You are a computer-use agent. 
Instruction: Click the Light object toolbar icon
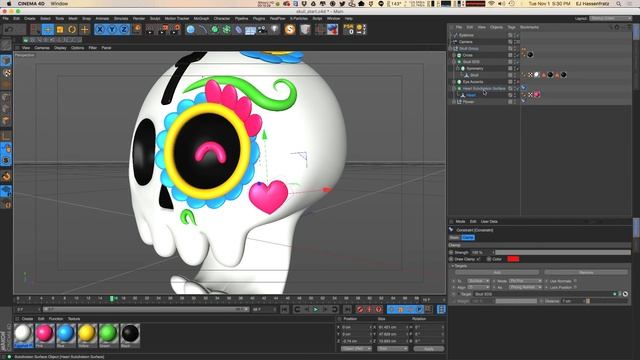274,29
